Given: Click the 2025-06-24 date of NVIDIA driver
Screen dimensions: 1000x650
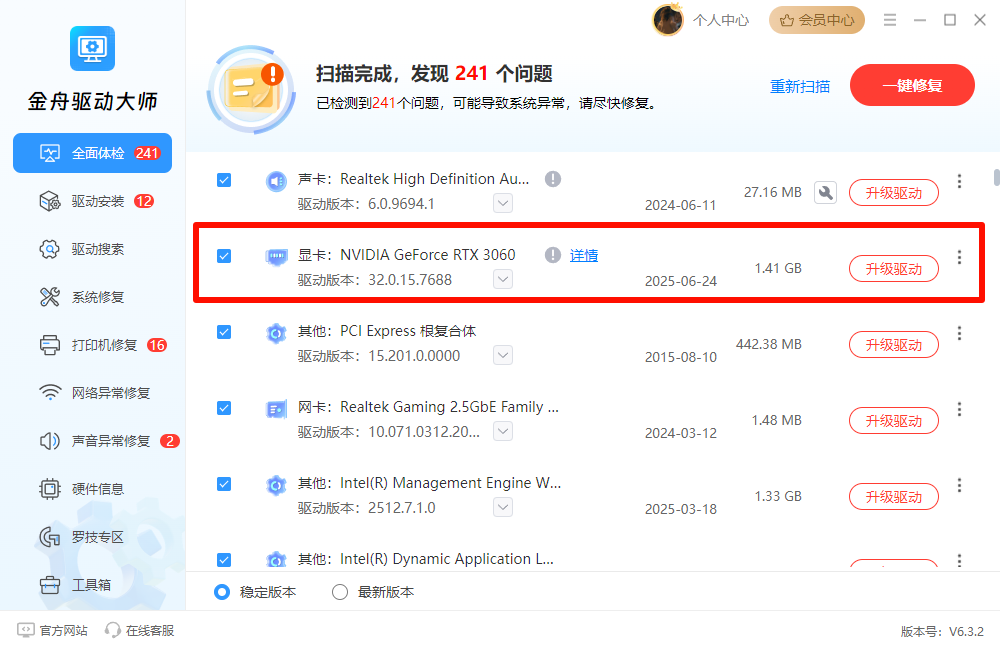Looking at the screenshot, I should (x=680, y=281).
